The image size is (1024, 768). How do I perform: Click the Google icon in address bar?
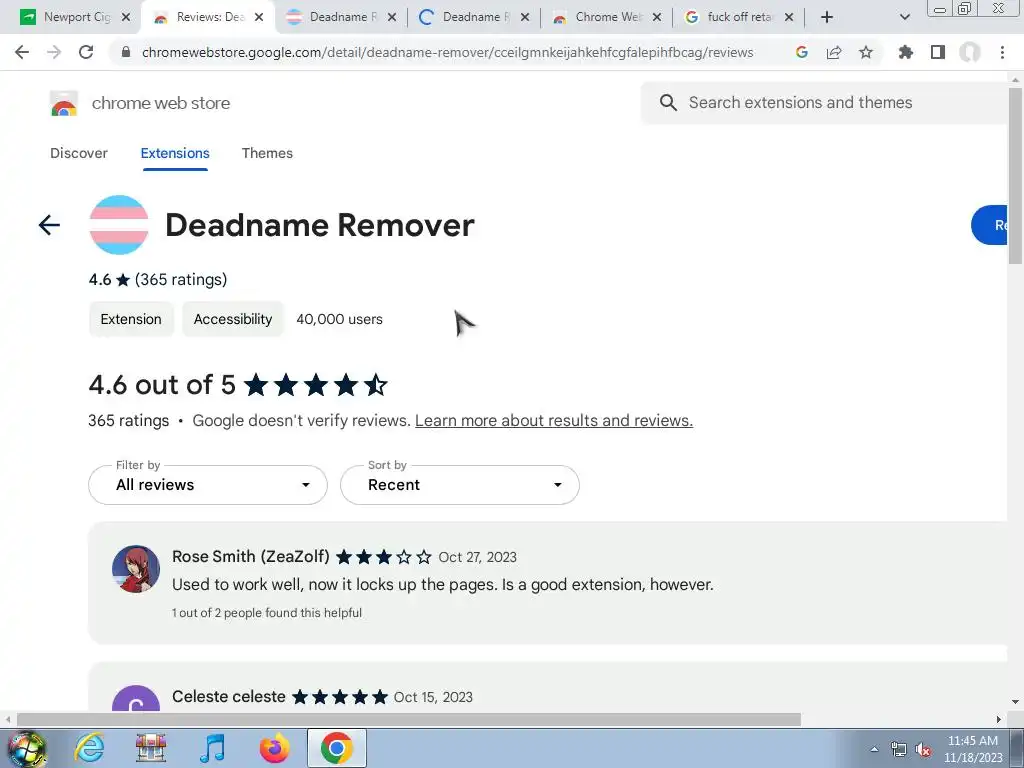point(801,52)
